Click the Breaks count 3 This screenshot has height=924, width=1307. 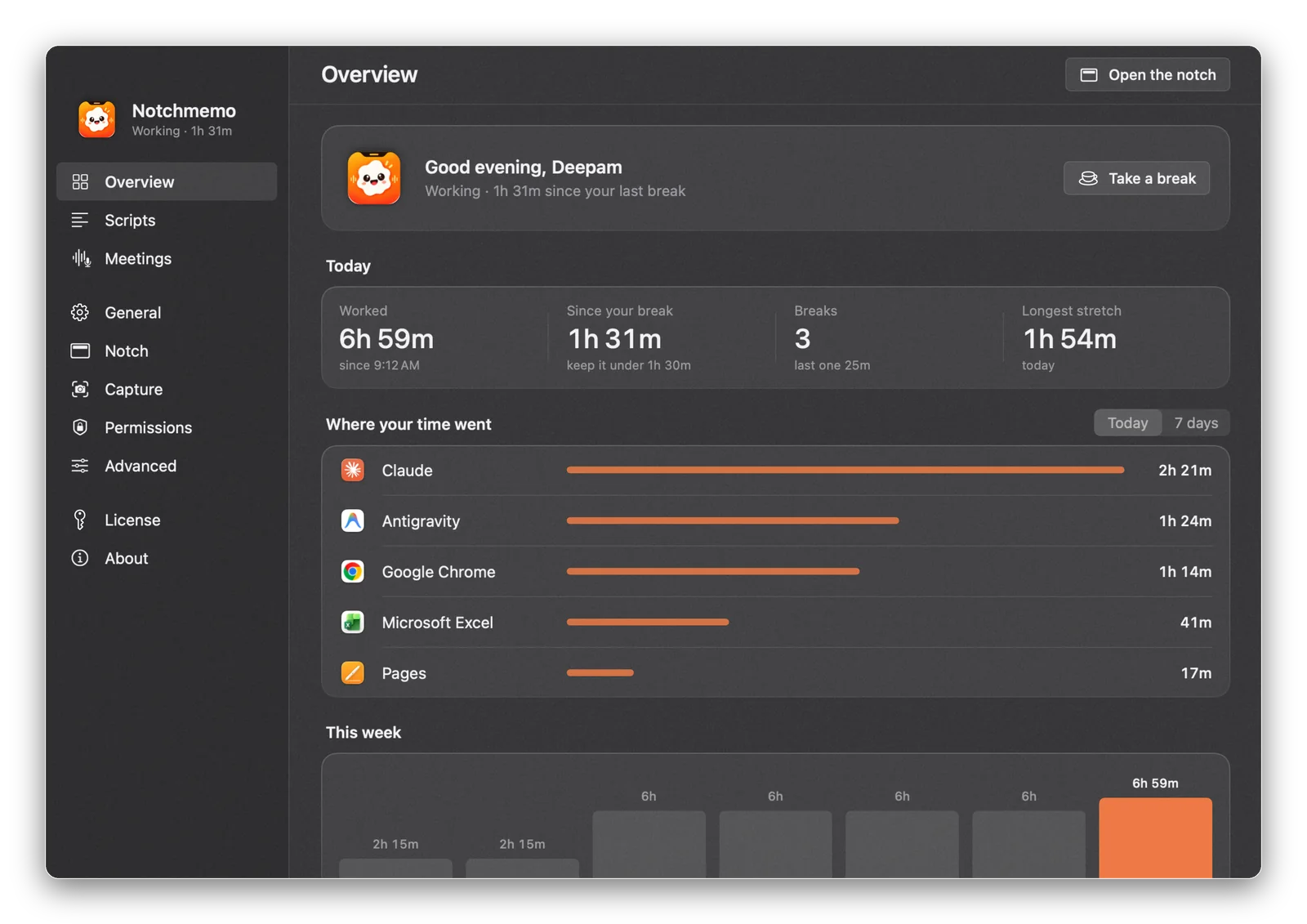(x=802, y=338)
